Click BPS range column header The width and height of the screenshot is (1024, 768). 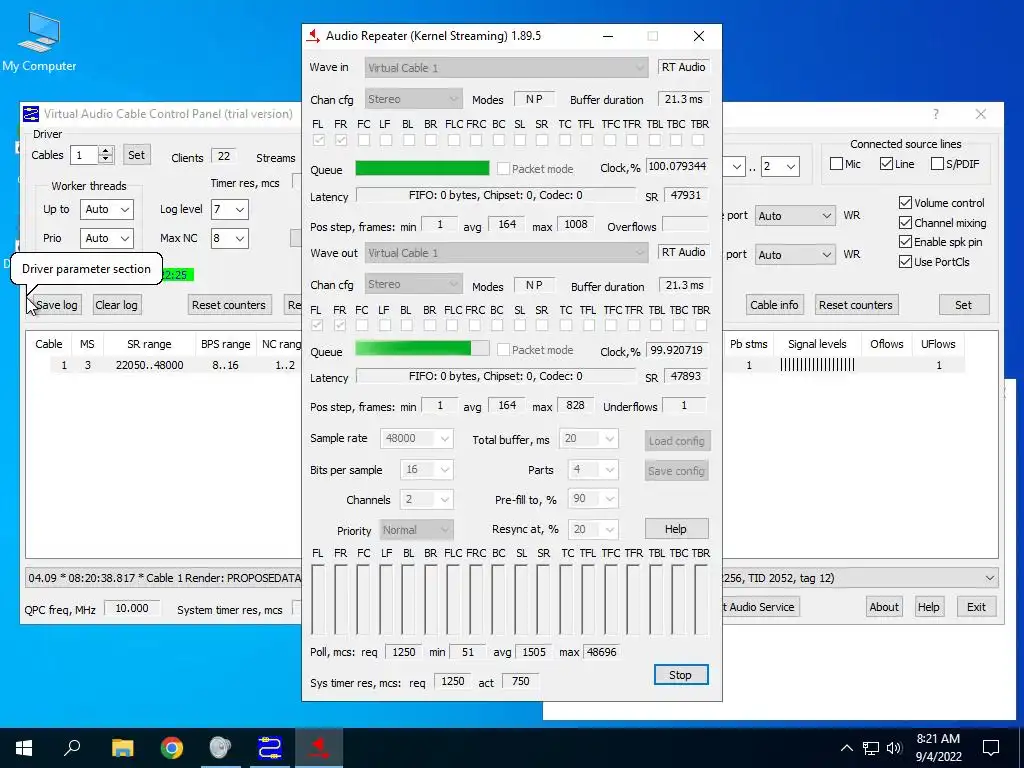(225, 344)
